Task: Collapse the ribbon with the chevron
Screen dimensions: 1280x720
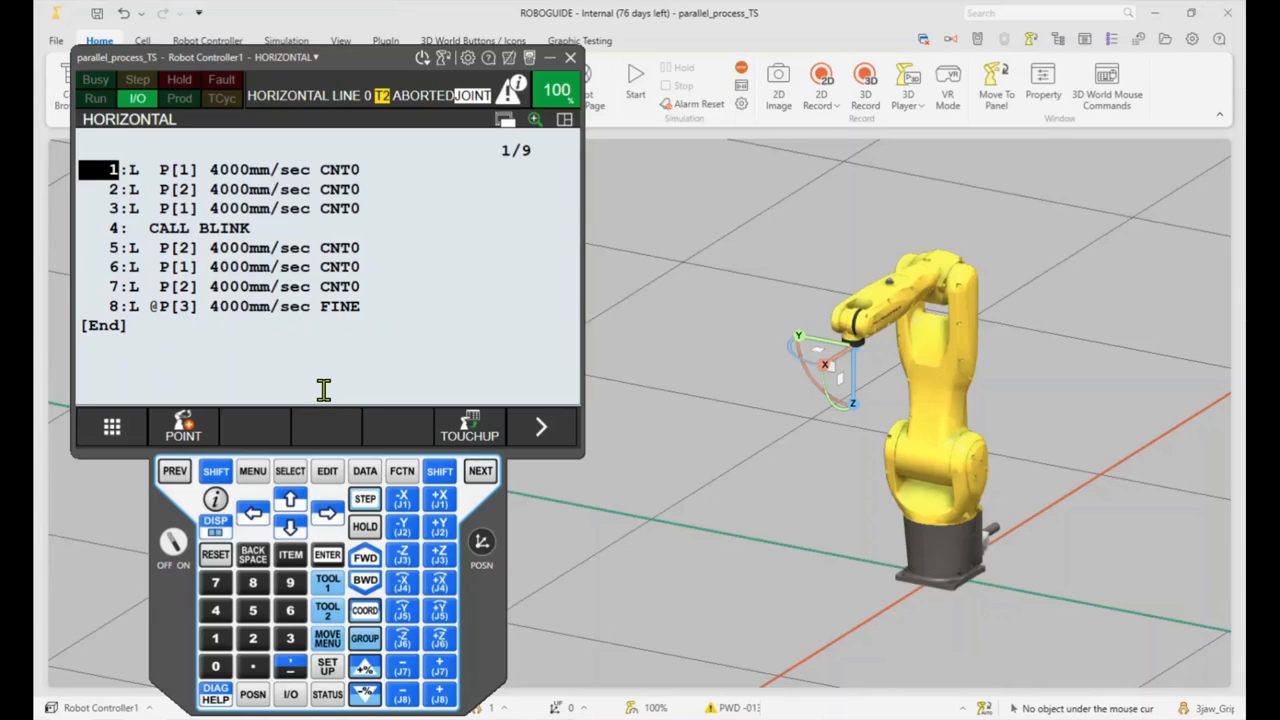Action: (1219, 115)
